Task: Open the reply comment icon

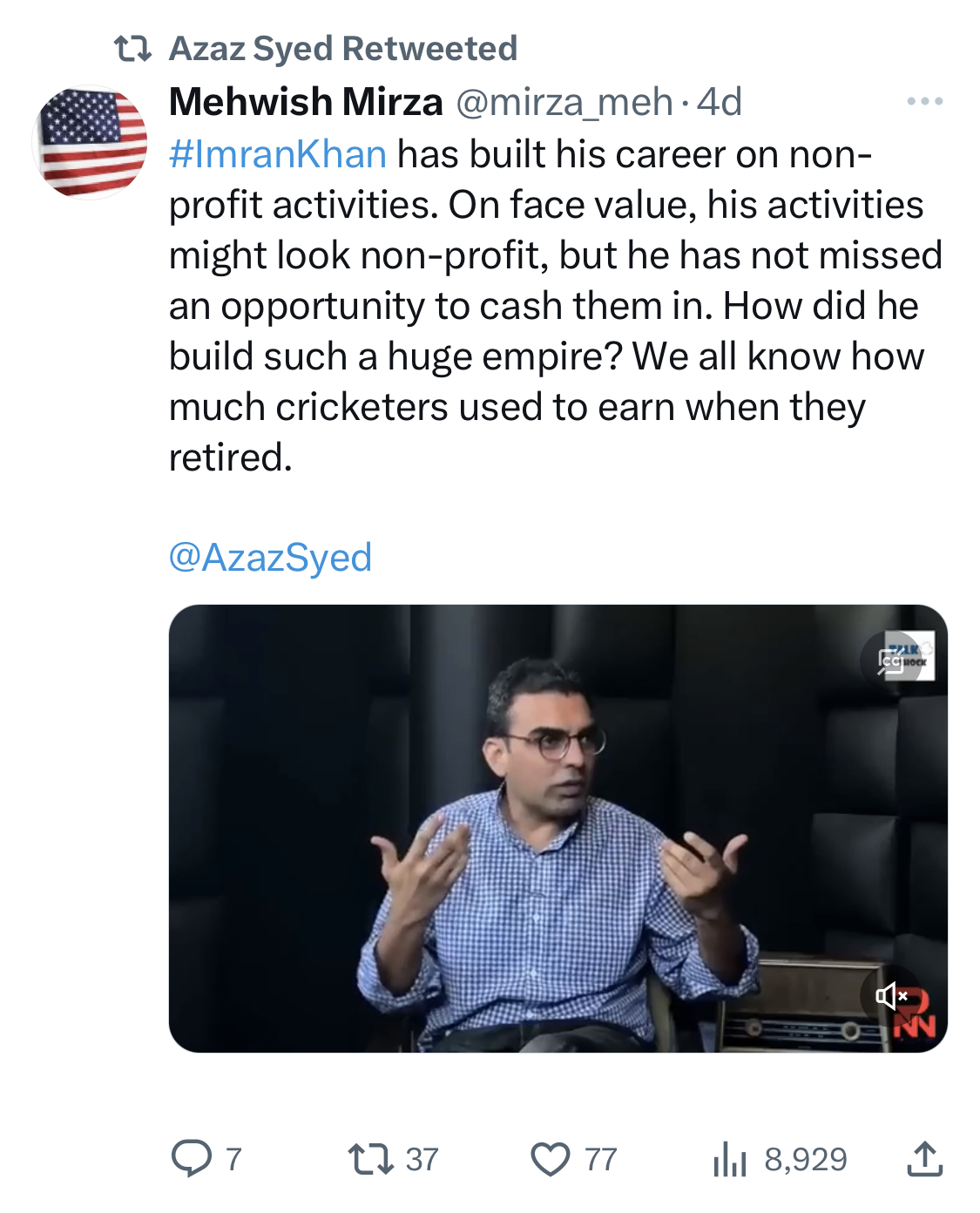Action: tap(192, 1159)
